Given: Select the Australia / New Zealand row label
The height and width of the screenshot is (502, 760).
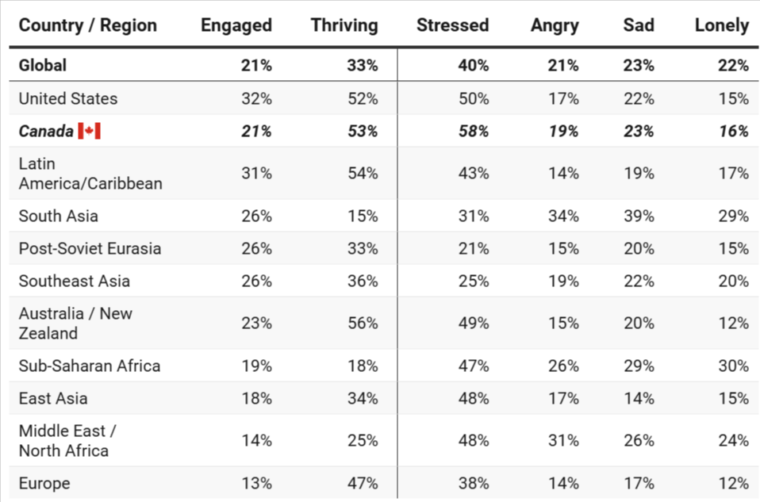Looking at the screenshot, I should [75, 323].
